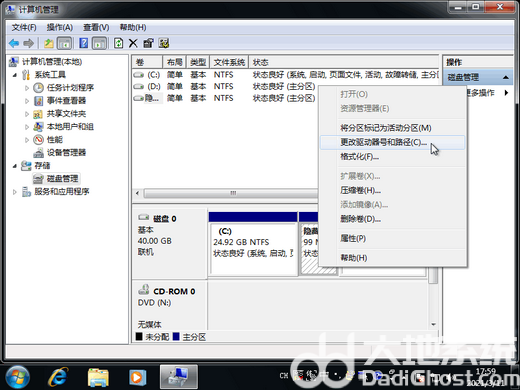Collapse the 系统工具 tree node
This screenshot has width=520, height=390.
(15, 75)
